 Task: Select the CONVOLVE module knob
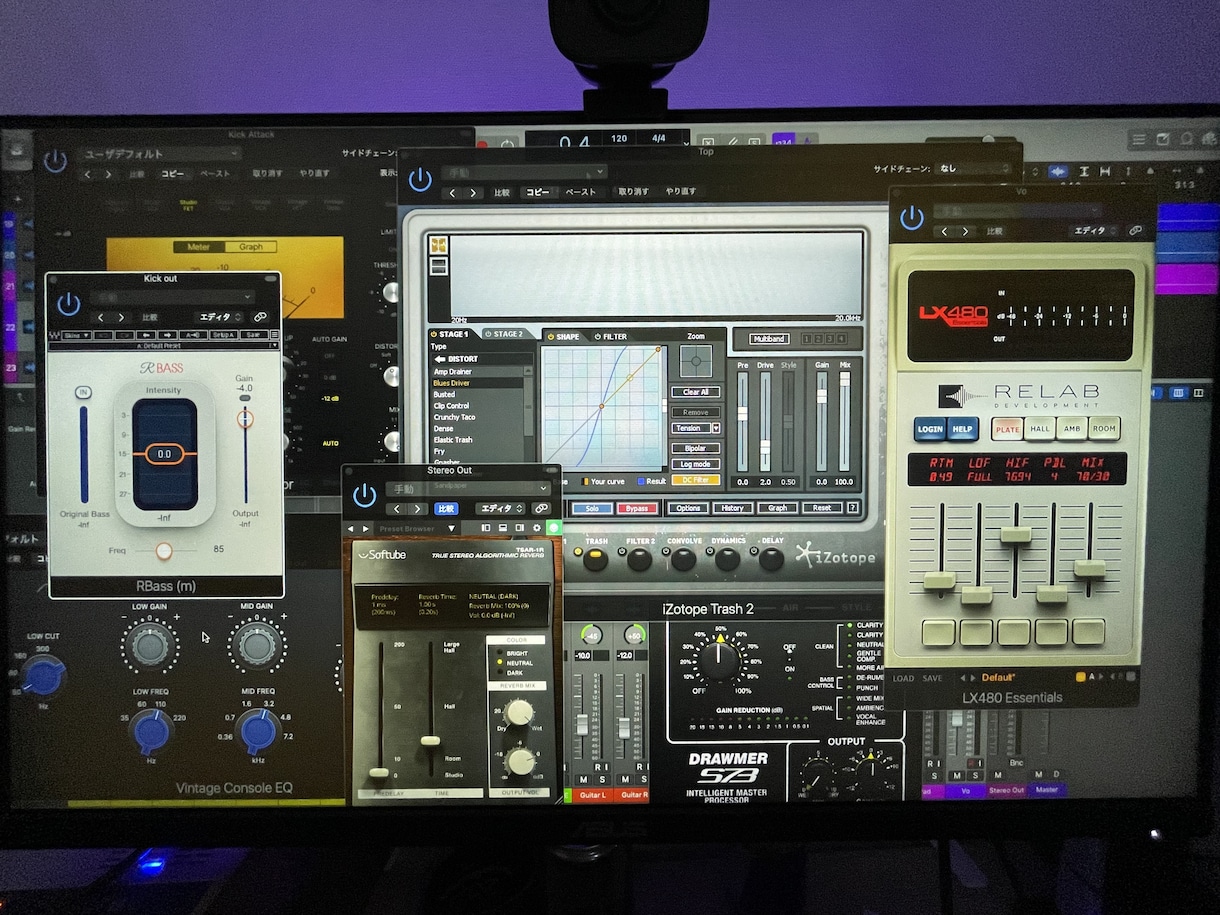pos(683,559)
